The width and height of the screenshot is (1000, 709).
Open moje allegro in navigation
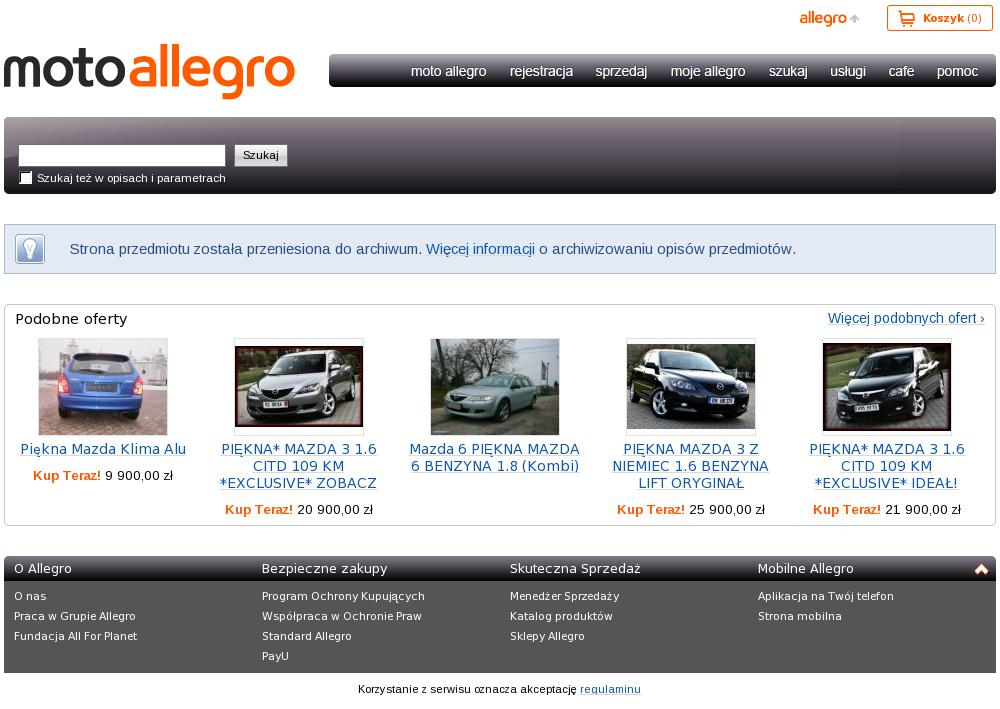click(708, 71)
